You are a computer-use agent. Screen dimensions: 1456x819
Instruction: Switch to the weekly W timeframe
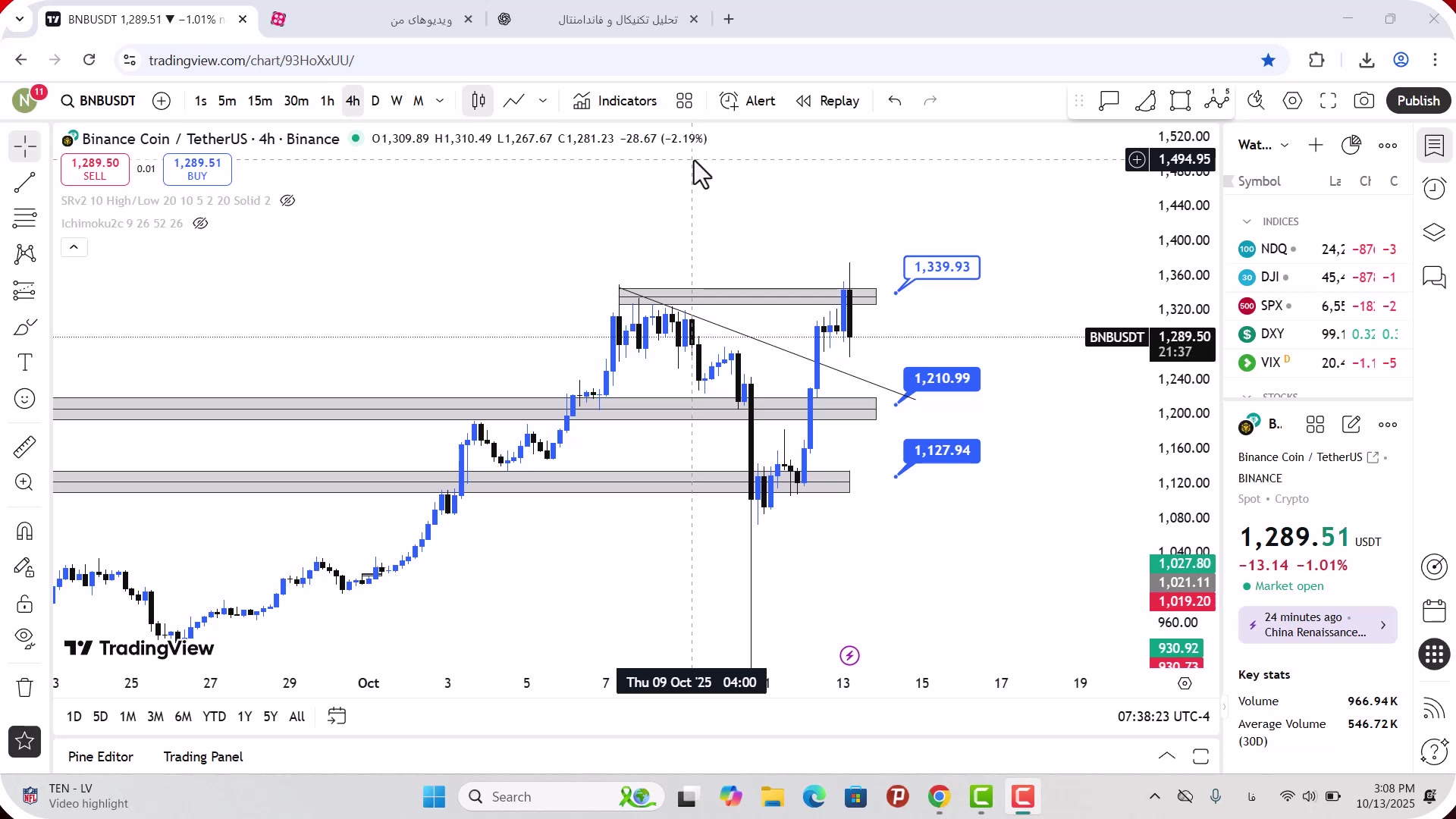[397, 101]
